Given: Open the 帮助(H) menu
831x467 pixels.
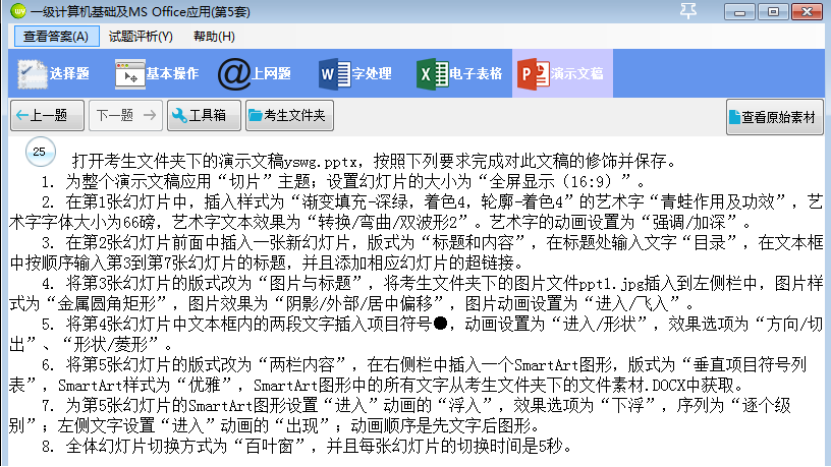Looking at the screenshot, I should [214, 37].
